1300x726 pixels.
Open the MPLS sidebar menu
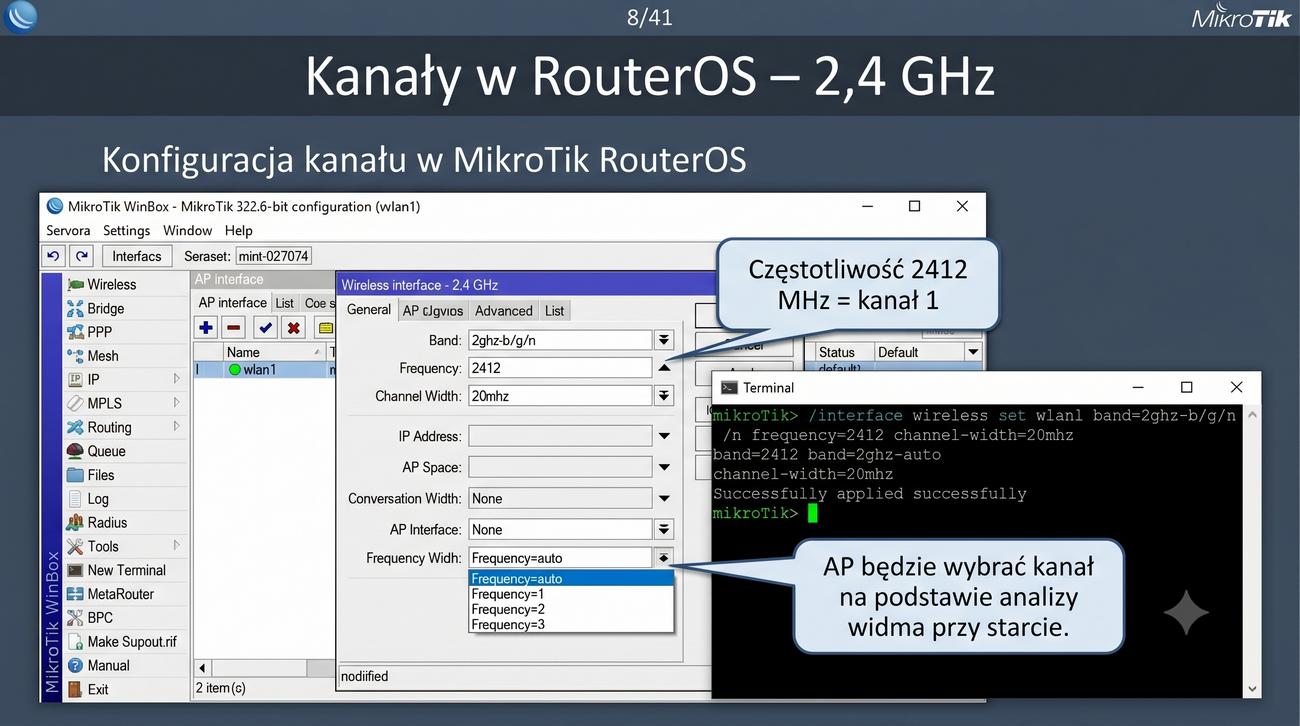[x=94, y=404]
